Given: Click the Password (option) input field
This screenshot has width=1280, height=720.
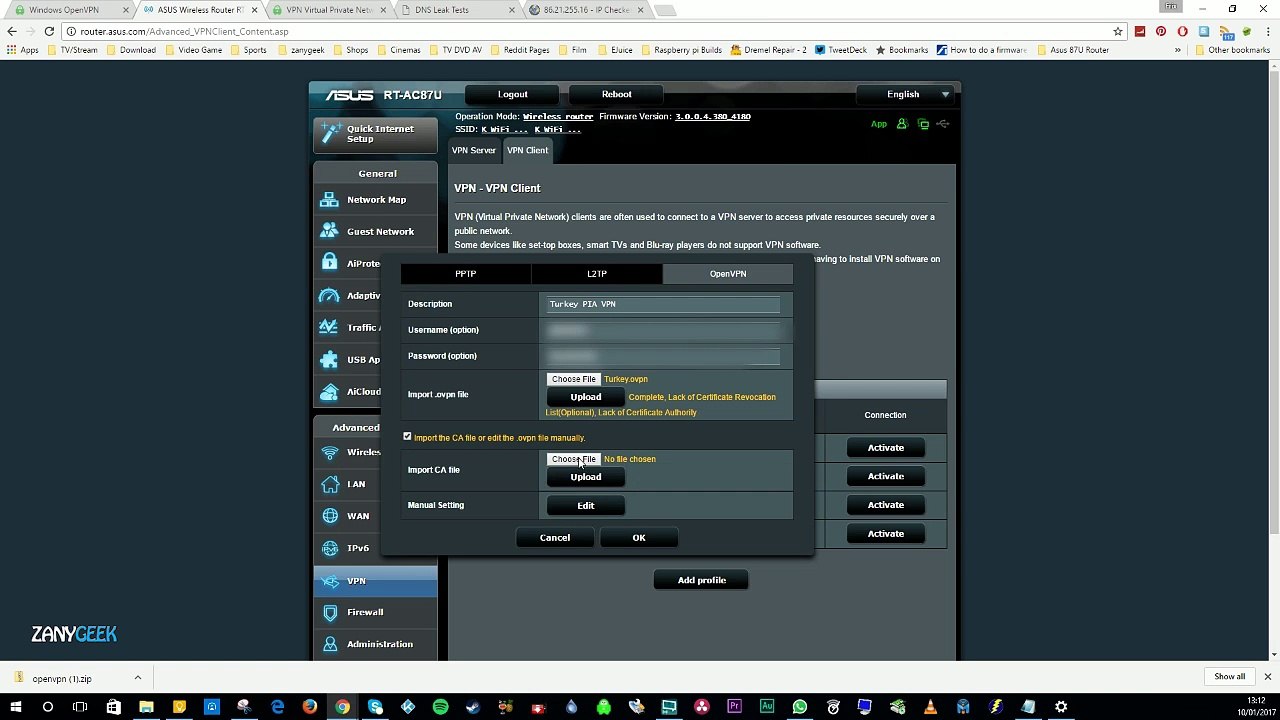Looking at the screenshot, I should click(663, 356).
